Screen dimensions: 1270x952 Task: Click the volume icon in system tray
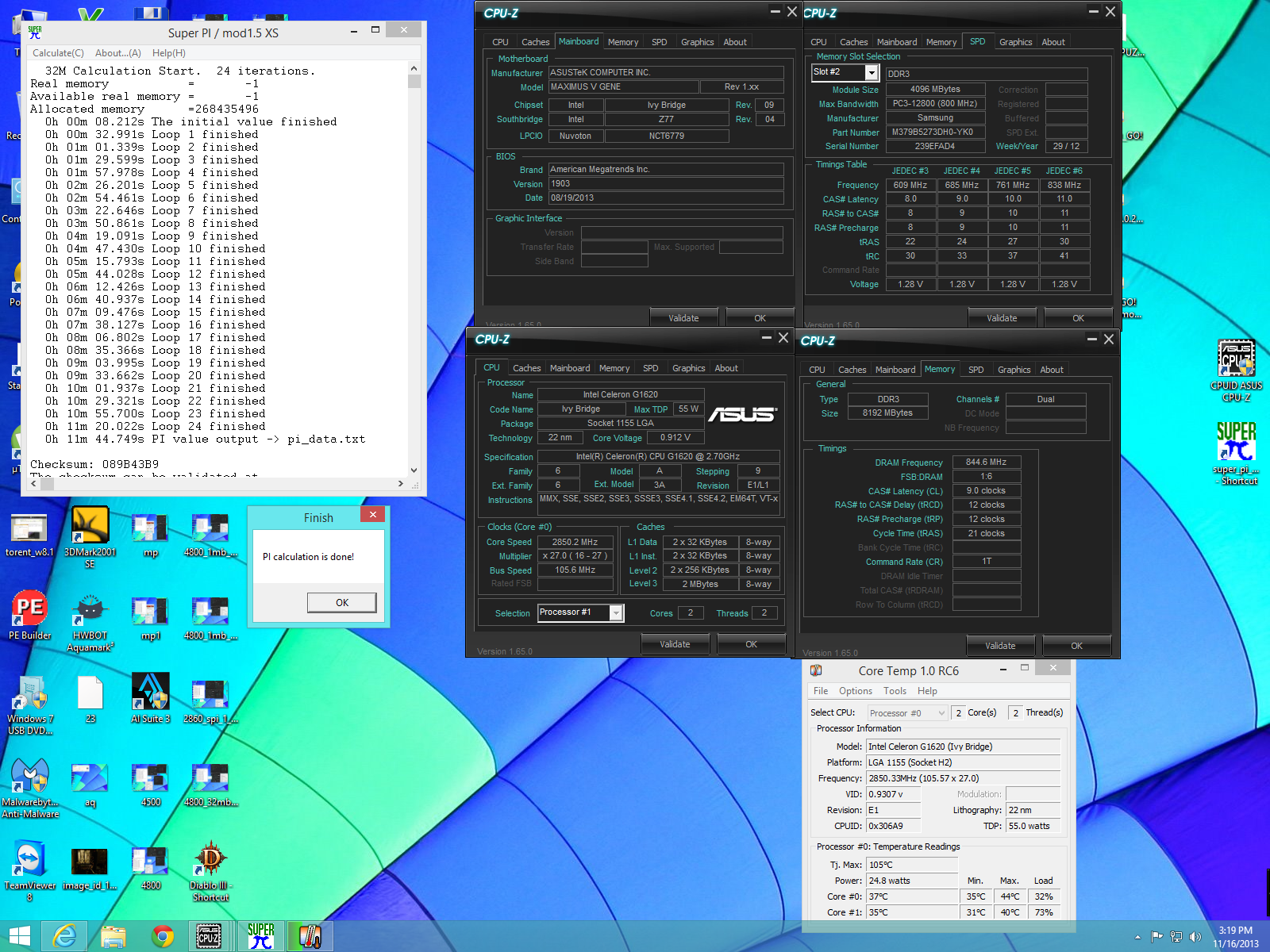(1195, 937)
